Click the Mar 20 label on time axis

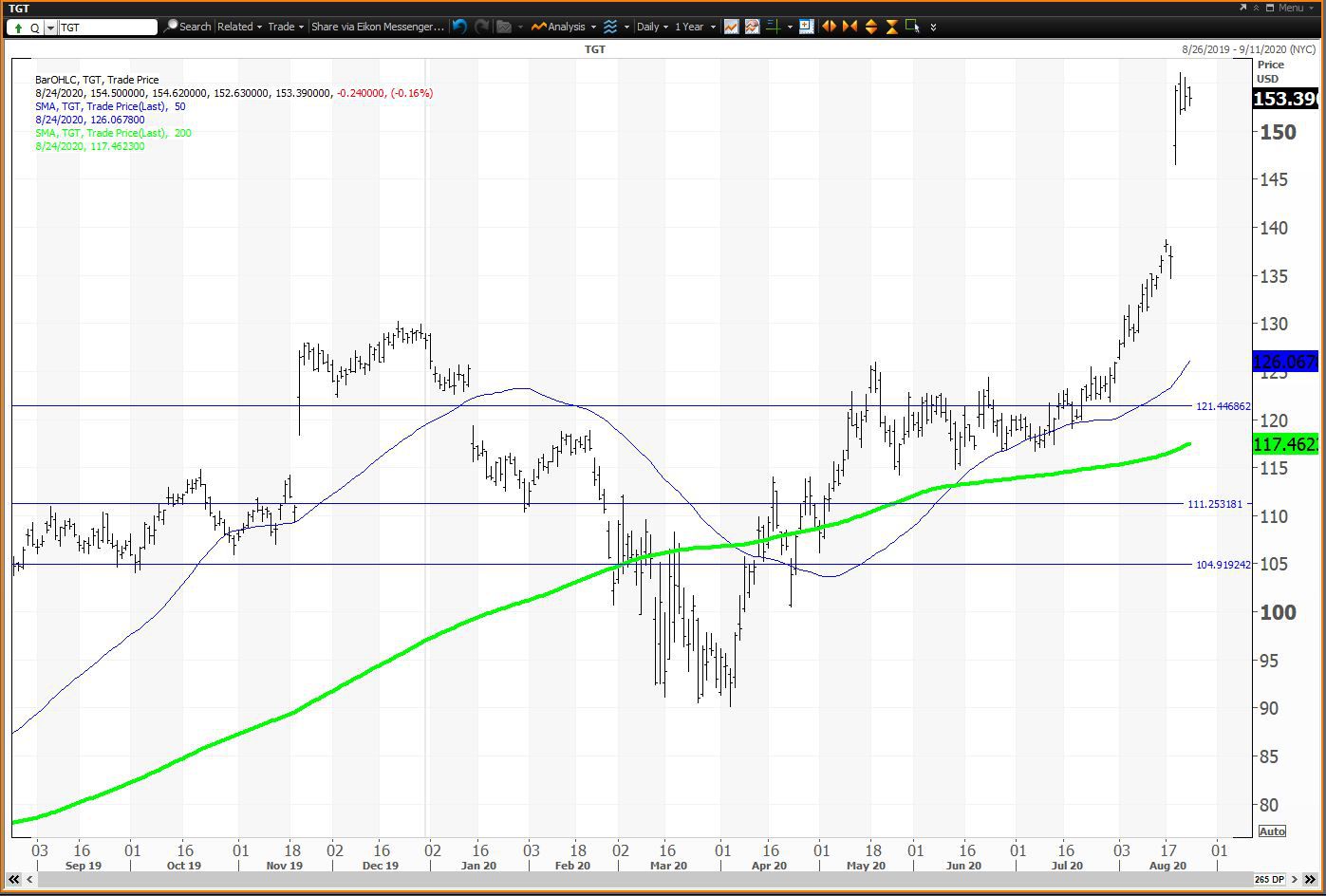(668, 866)
